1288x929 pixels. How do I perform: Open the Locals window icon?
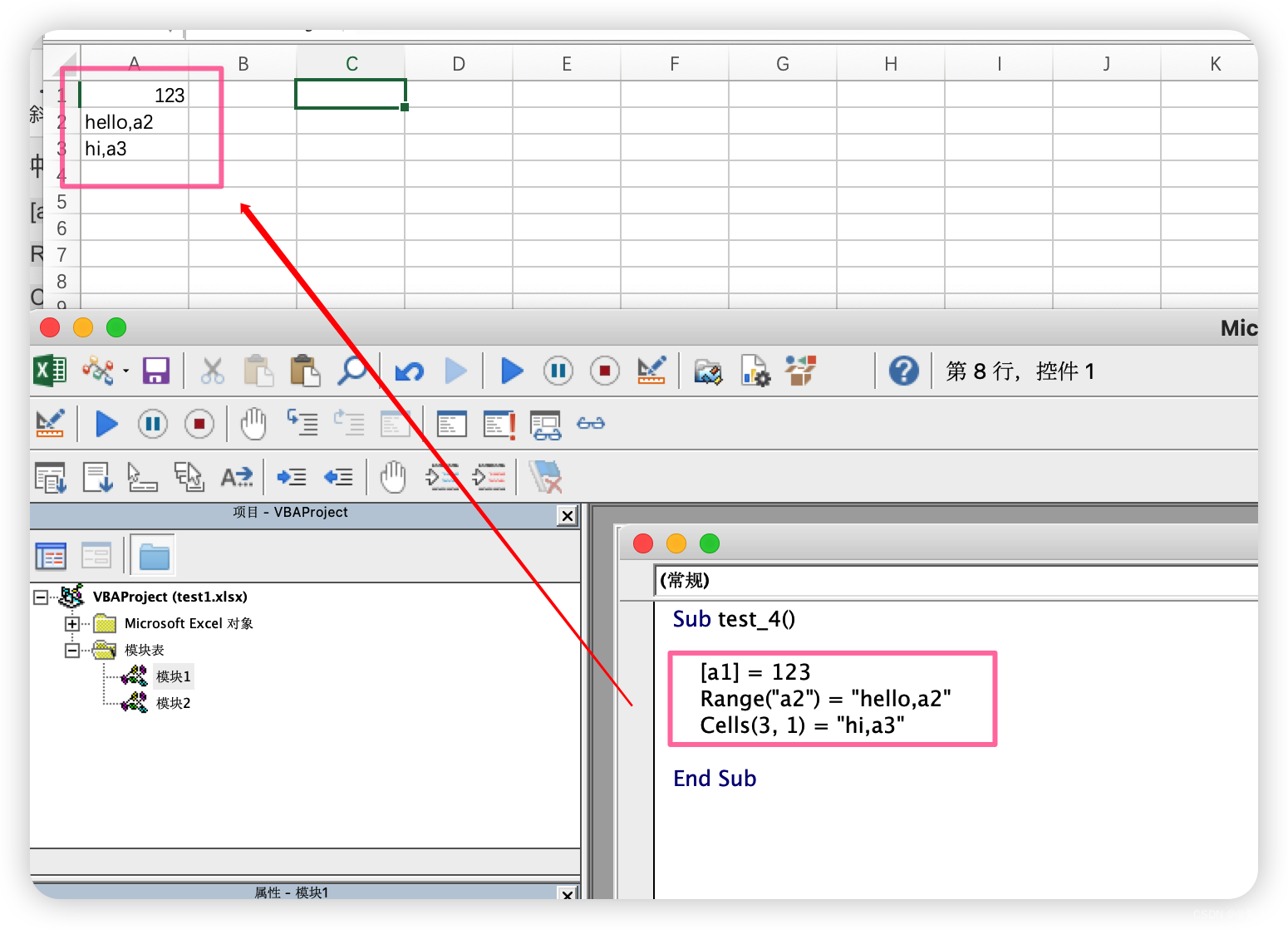451,424
